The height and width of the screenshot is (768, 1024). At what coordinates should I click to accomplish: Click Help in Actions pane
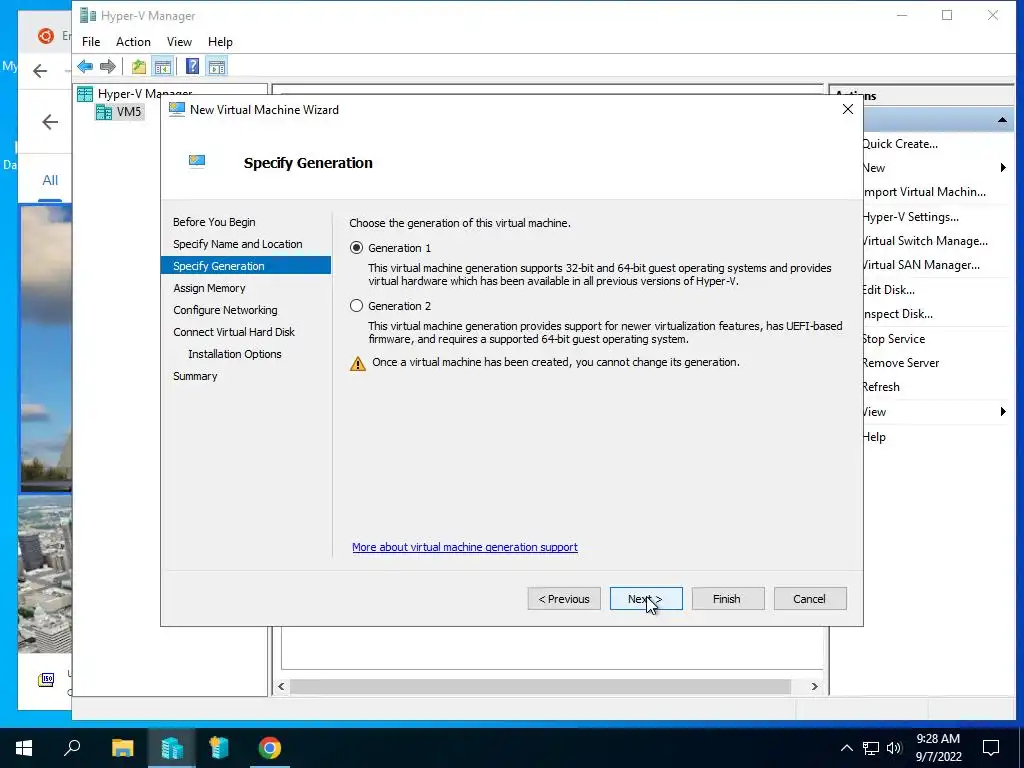874,438
